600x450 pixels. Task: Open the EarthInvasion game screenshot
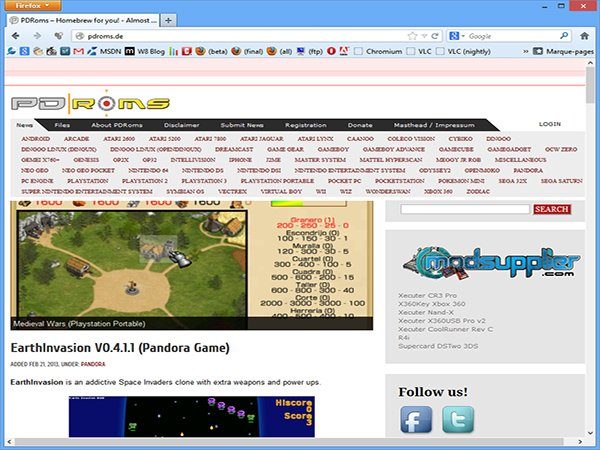(192, 416)
